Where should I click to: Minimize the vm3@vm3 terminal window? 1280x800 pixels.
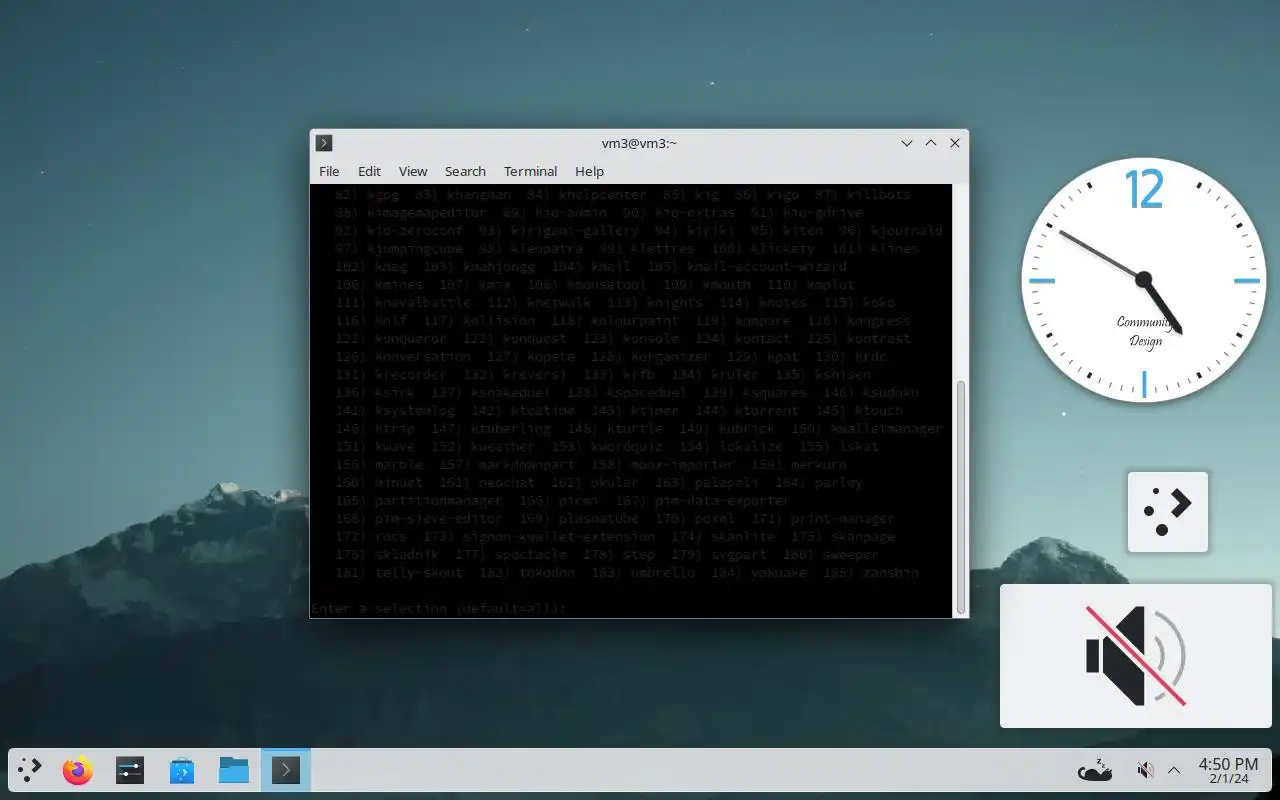tap(907, 143)
